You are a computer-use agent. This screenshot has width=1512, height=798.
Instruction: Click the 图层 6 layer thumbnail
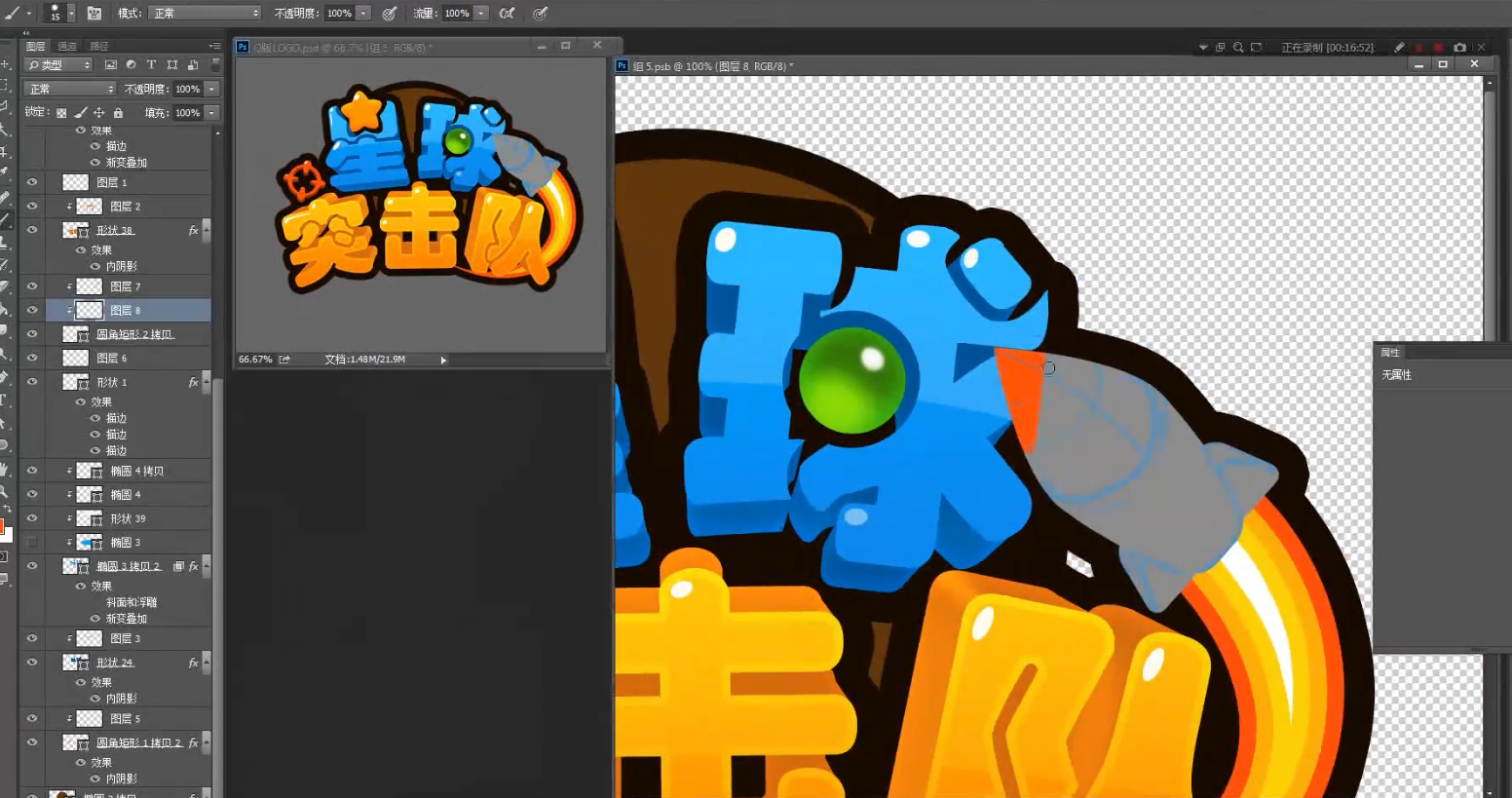[76, 359]
